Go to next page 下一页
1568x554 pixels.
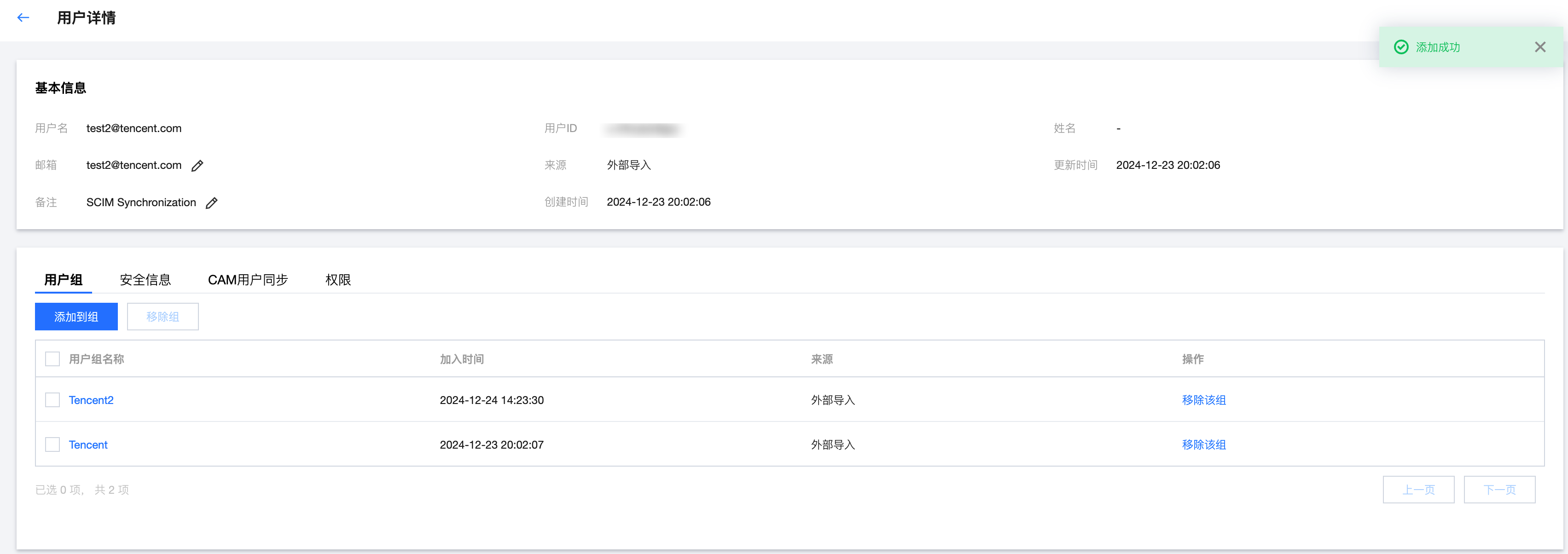pyautogui.click(x=1499, y=490)
